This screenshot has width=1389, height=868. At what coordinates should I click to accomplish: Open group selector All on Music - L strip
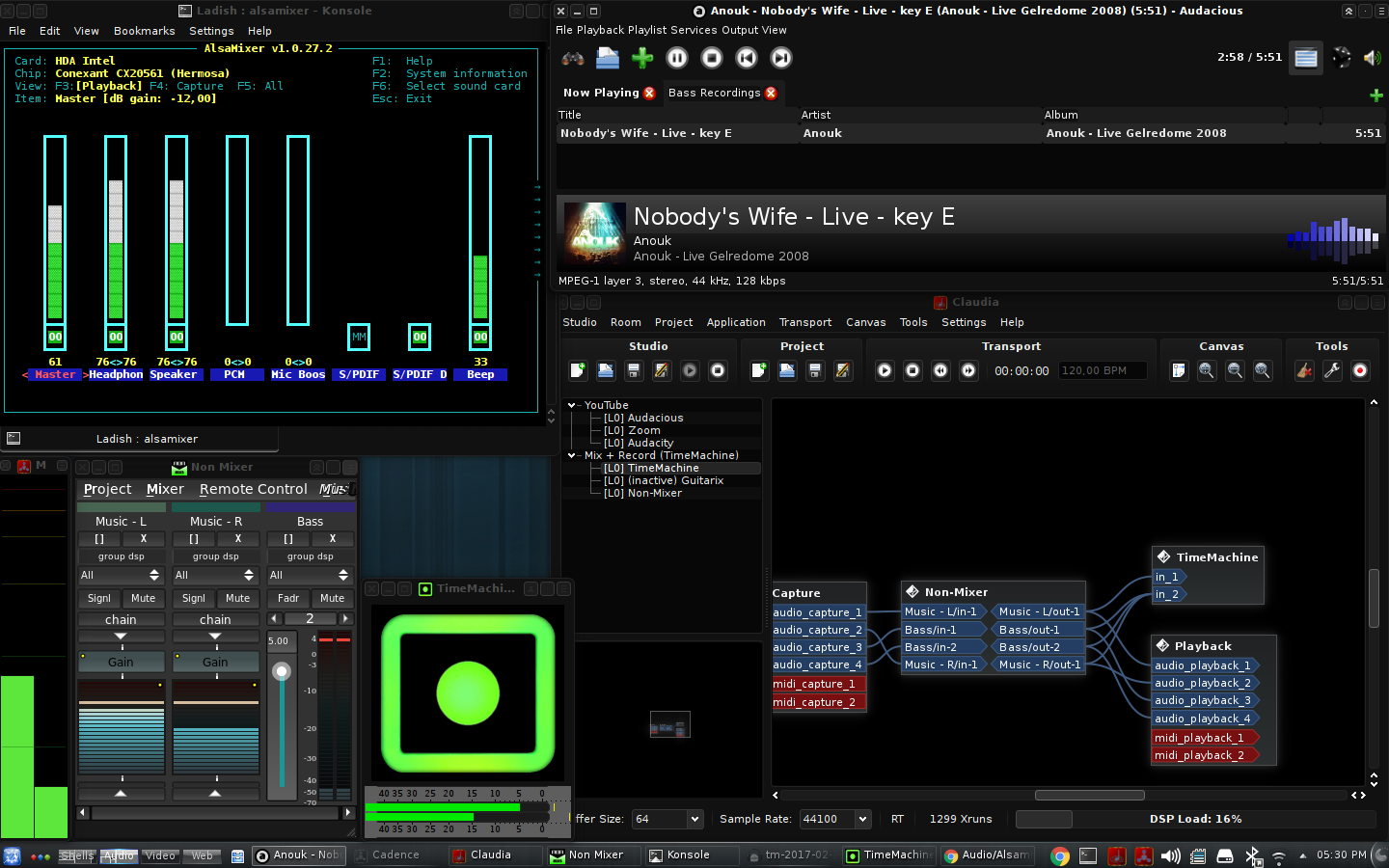[x=121, y=576]
